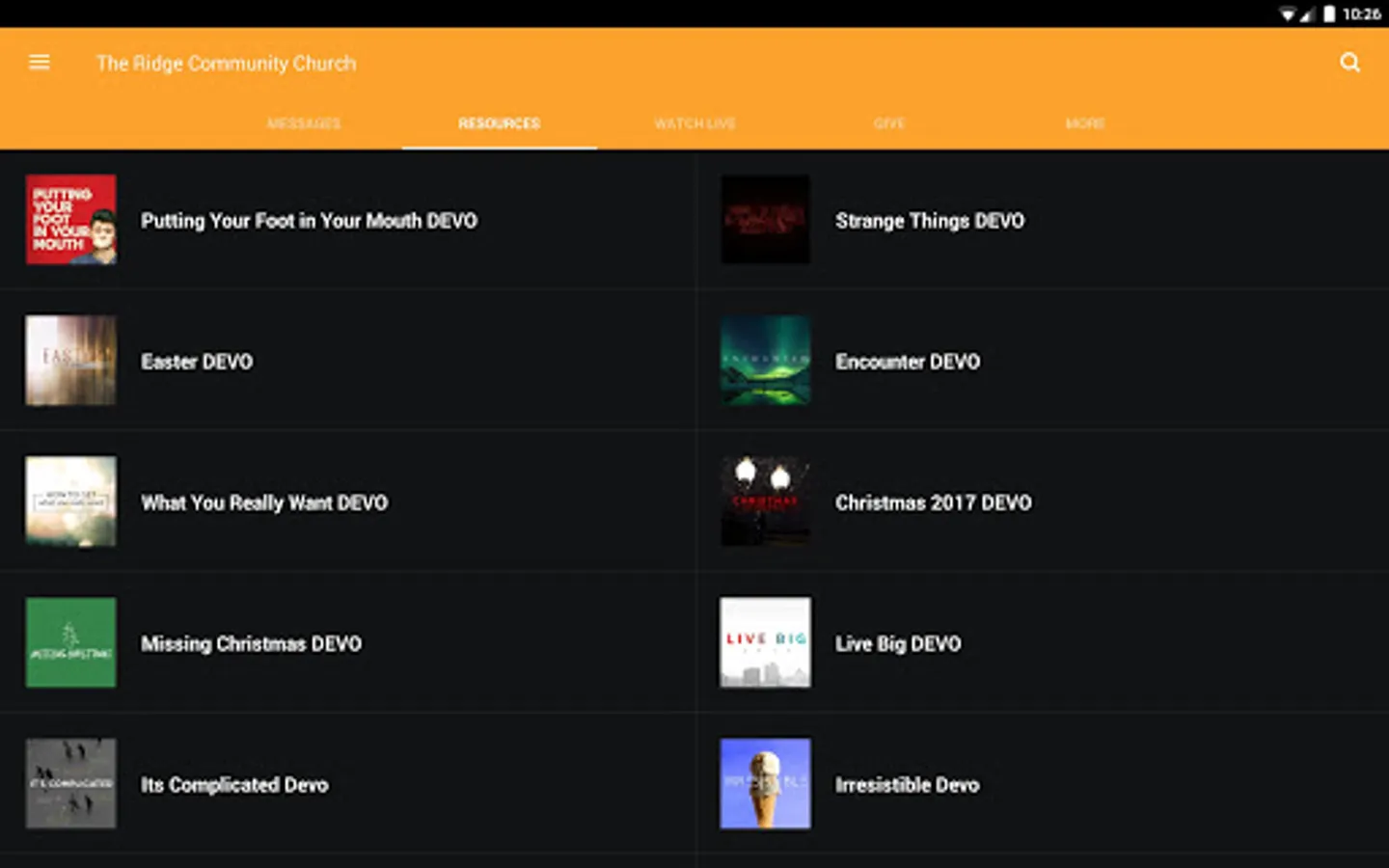The image size is (1389, 868).
Task: Tap the 10:26 clock in status bar
Action: (x=1361, y=14)
